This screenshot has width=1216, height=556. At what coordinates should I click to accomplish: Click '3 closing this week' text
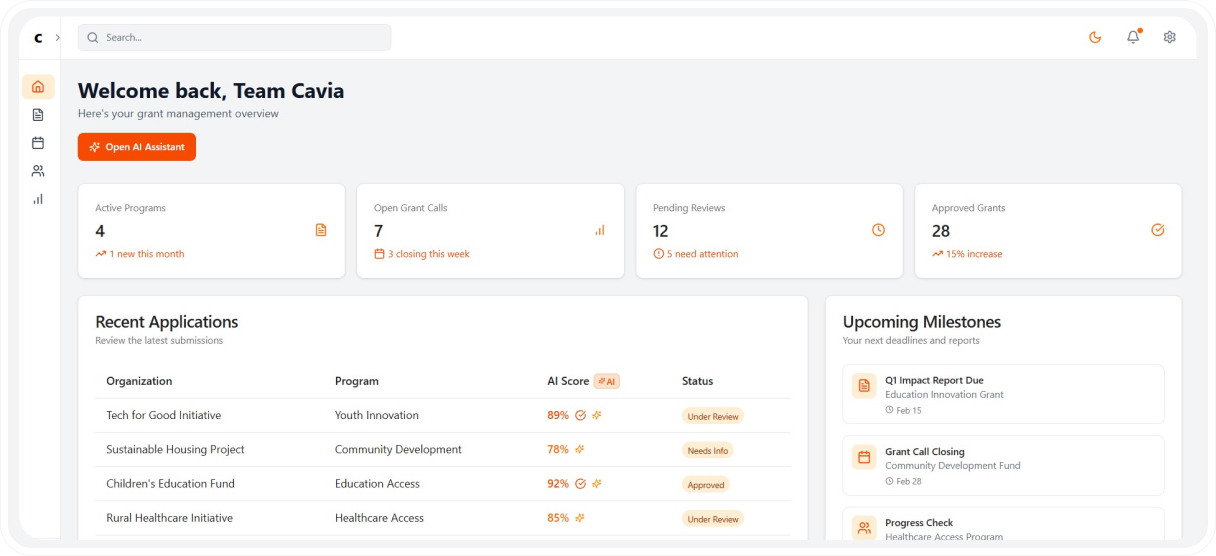click(x=429, y=254)
